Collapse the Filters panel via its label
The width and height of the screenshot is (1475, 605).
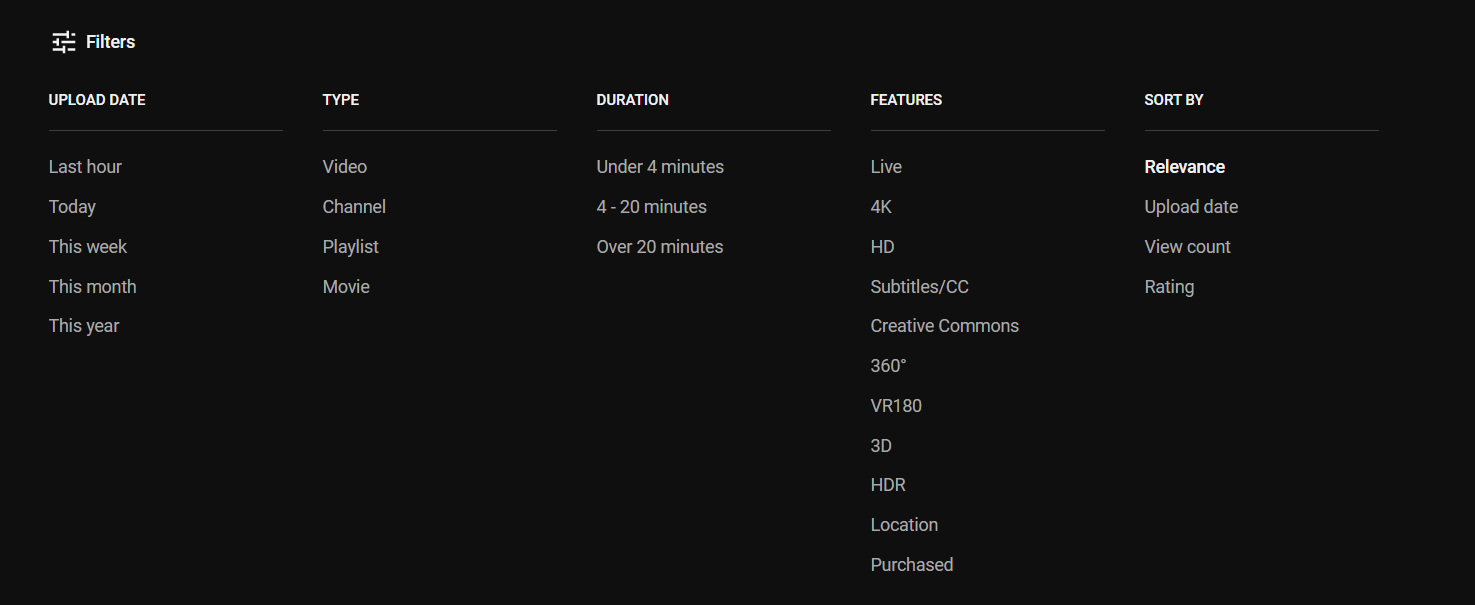[x=110, y=42]
